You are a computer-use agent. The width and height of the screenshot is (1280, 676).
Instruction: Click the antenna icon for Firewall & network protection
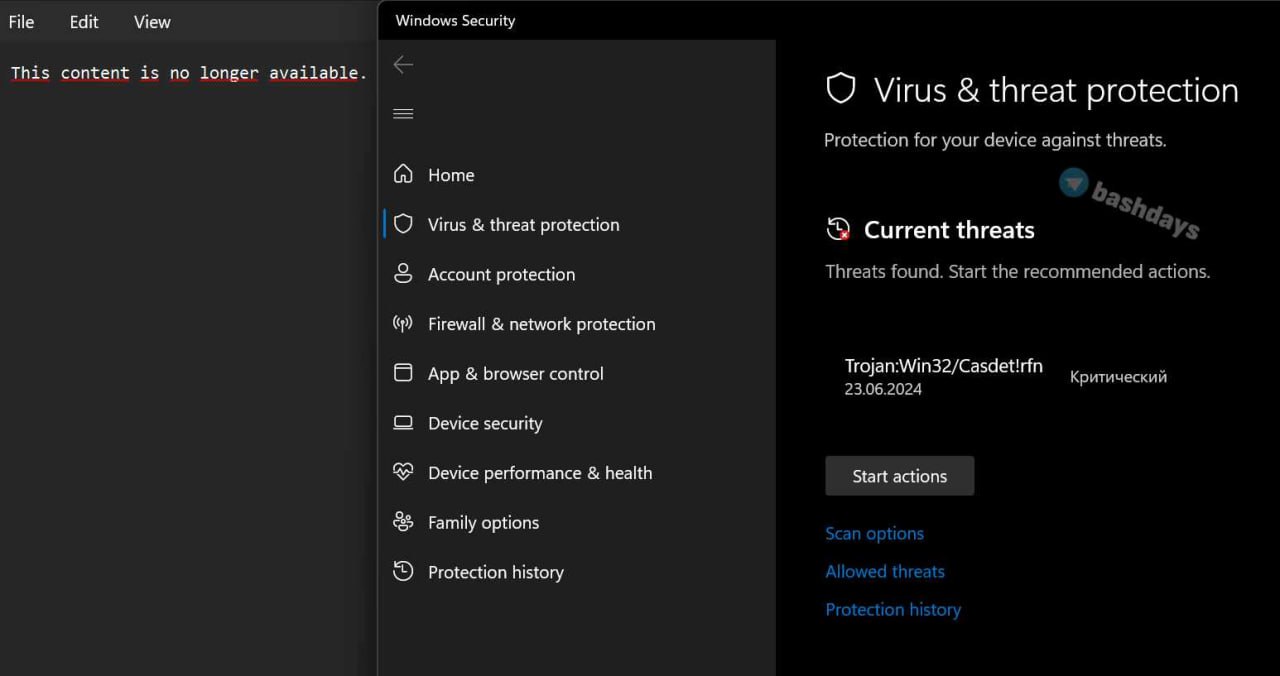point(403,323)
